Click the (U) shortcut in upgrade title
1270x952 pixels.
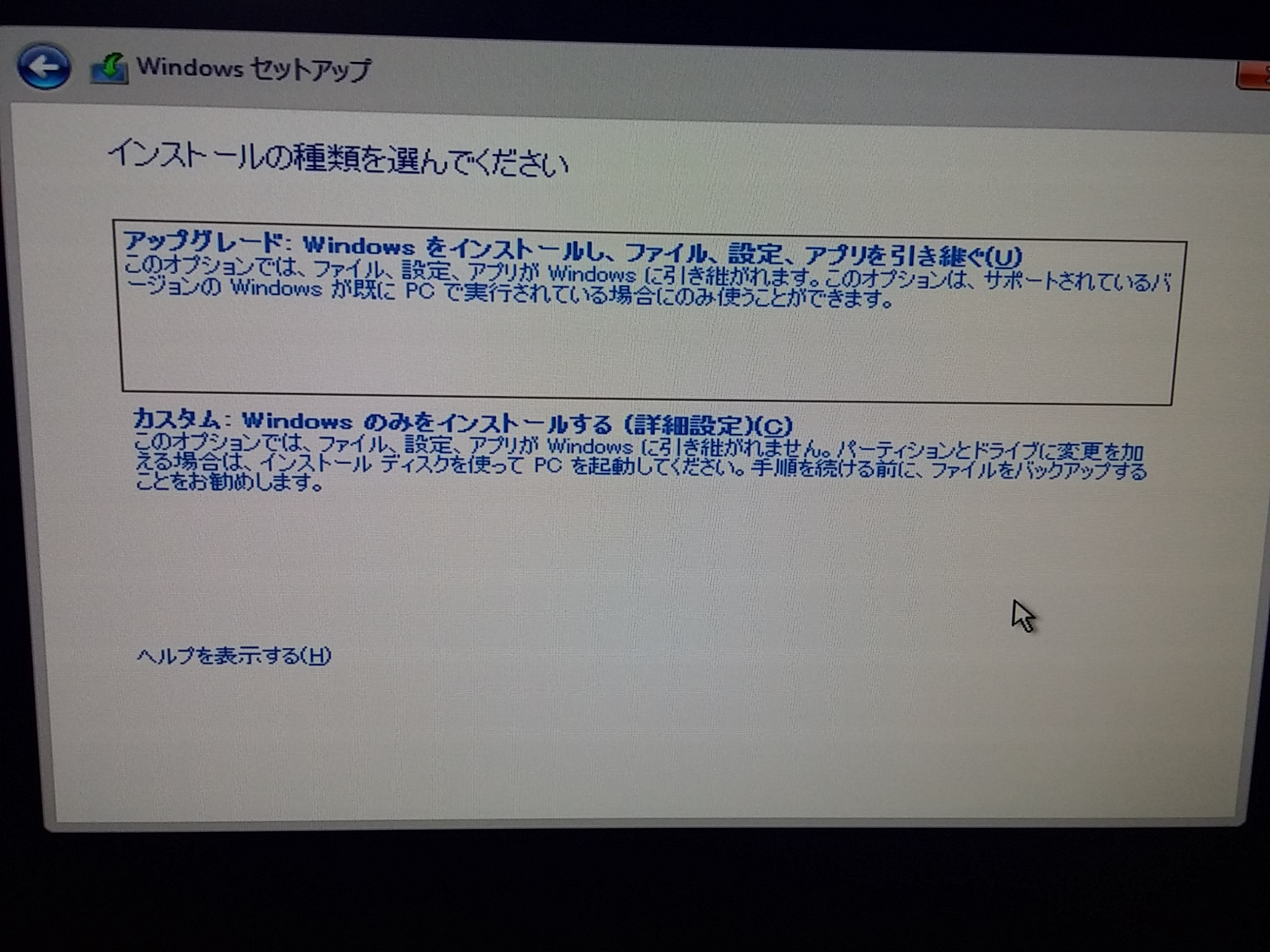click(x=1003, y=257)
